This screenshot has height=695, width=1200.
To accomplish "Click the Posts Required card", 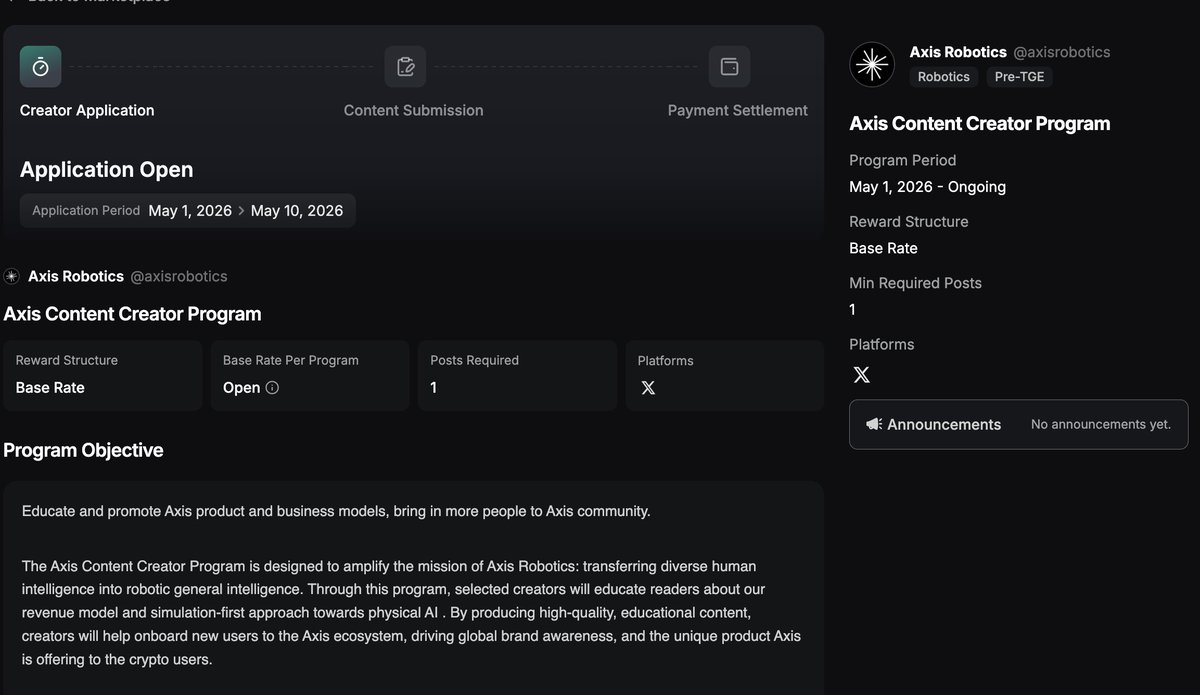I will click(517, 375).
